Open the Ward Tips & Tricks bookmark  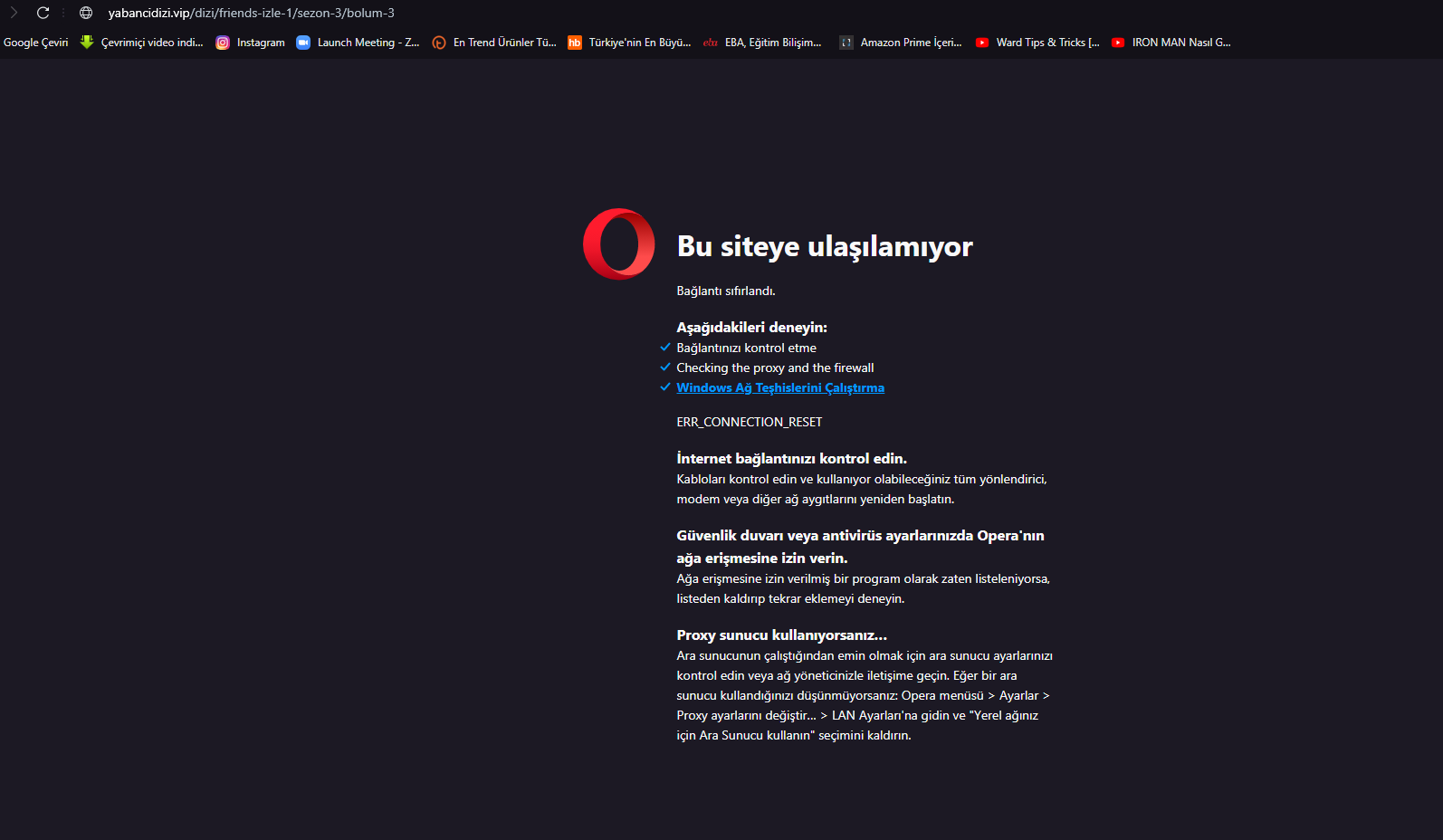pyautogui.click(x=1047, y=43)
